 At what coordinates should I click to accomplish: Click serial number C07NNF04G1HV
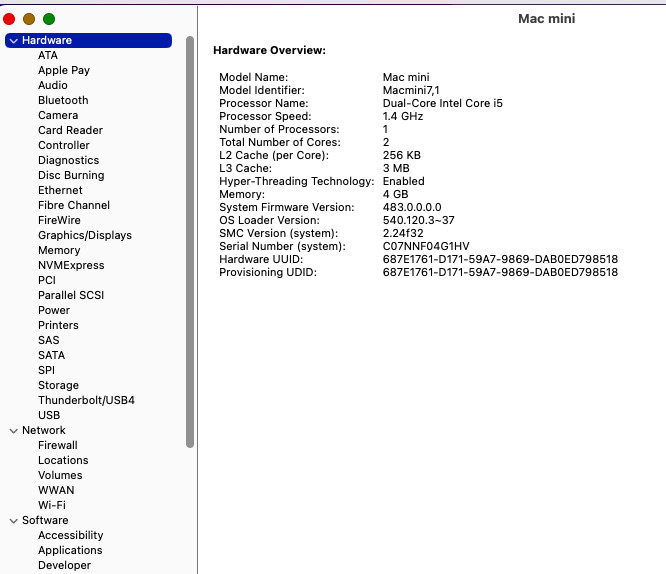426,246
